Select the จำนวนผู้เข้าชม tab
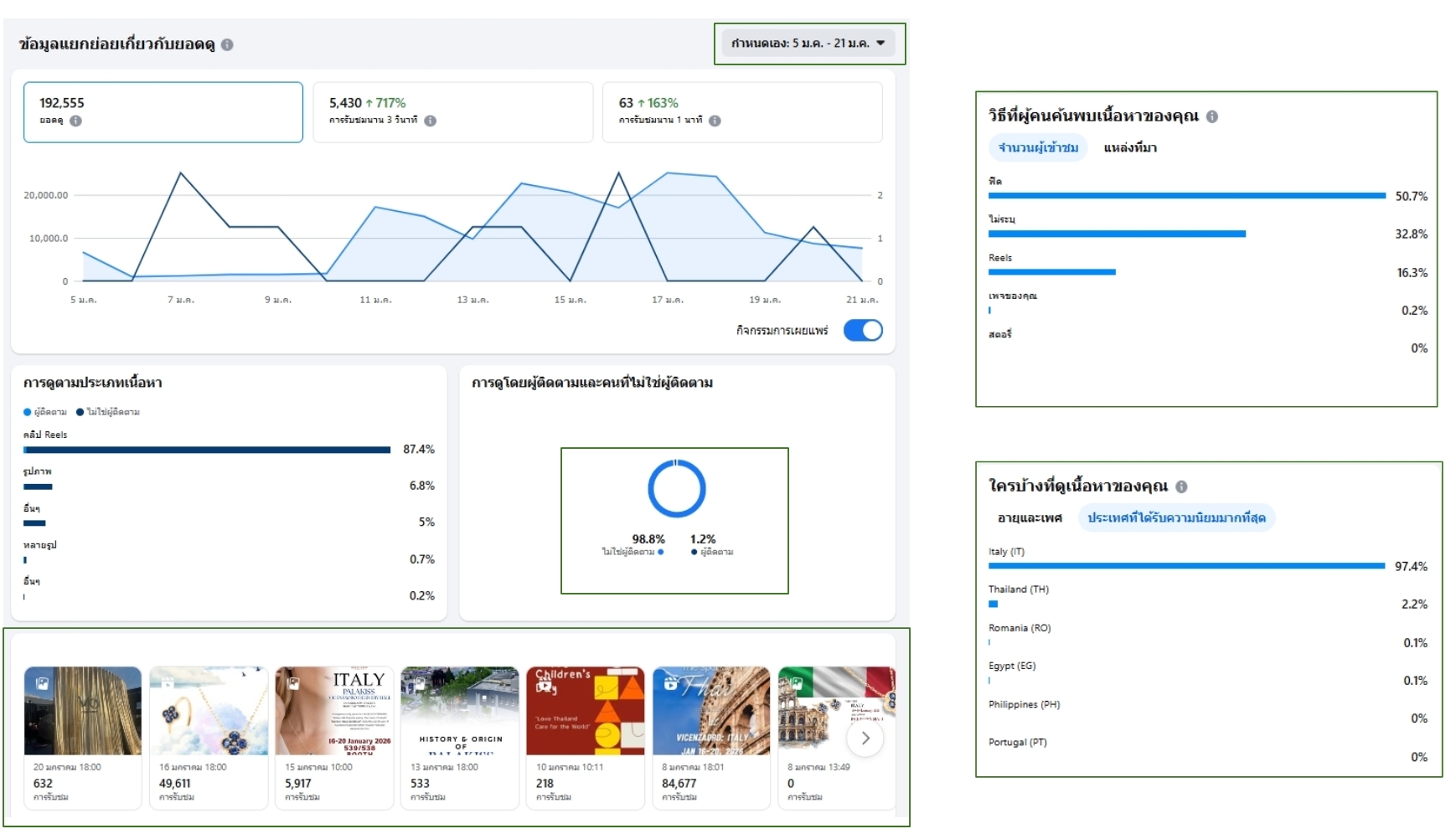 point(1038,148)
